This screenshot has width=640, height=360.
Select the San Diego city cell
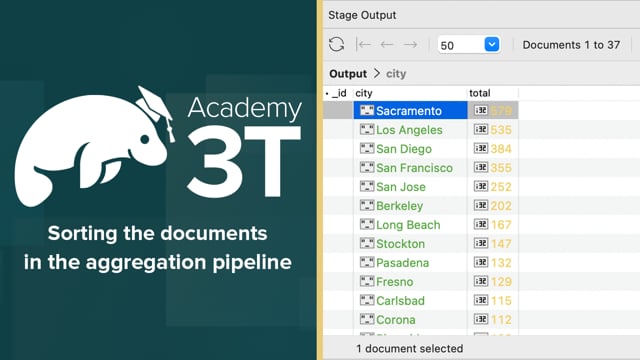[410, 149]
